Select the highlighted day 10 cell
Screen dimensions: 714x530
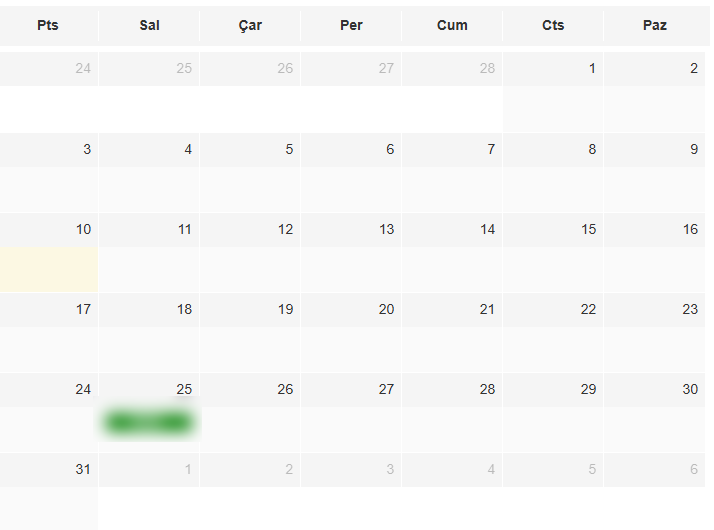49,269
